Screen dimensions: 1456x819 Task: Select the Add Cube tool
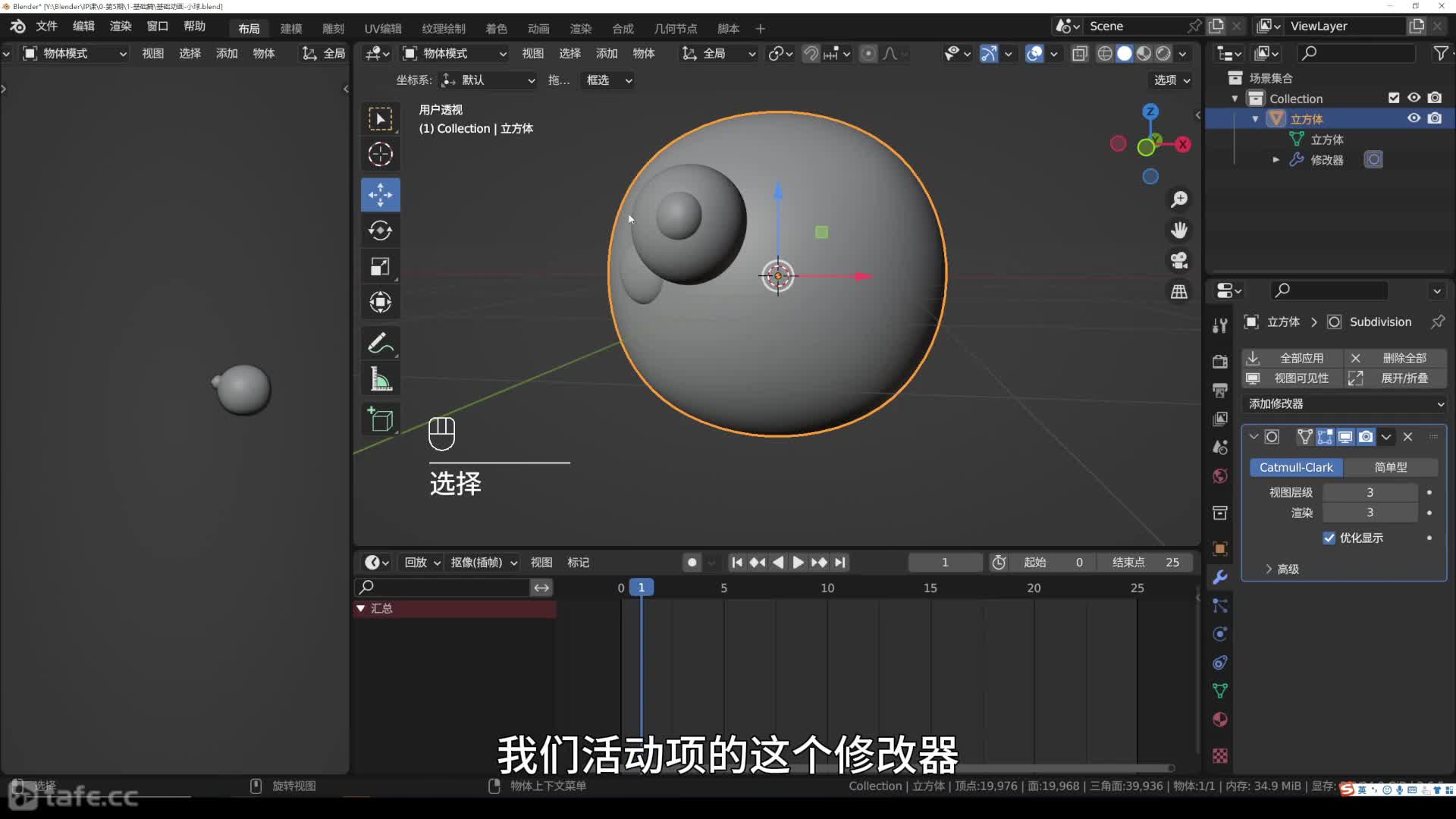pyautogui.click(x=380, y=419)
